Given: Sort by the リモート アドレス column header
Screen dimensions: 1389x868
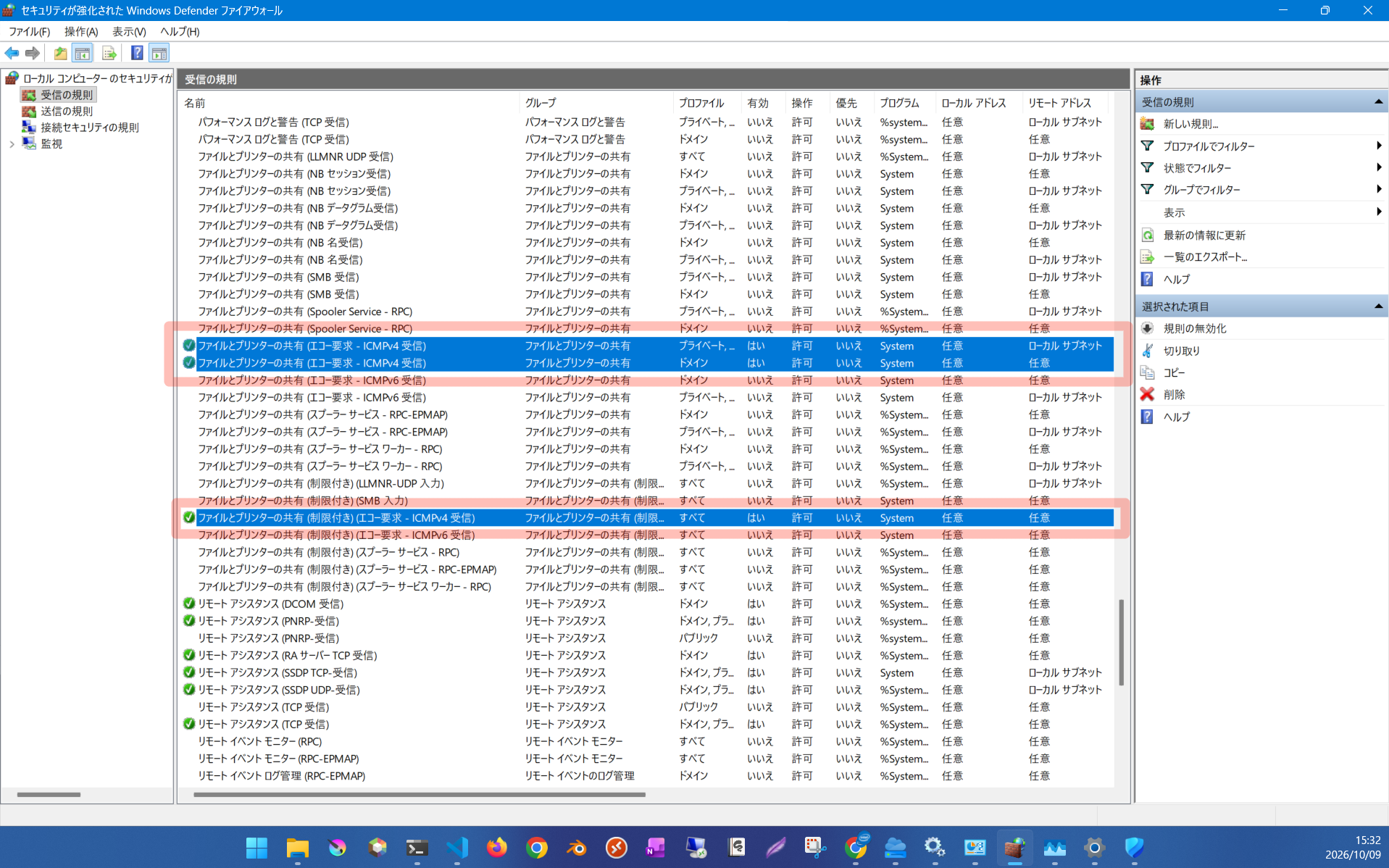Looking at the screenshot, I should tap(1065, 103).
